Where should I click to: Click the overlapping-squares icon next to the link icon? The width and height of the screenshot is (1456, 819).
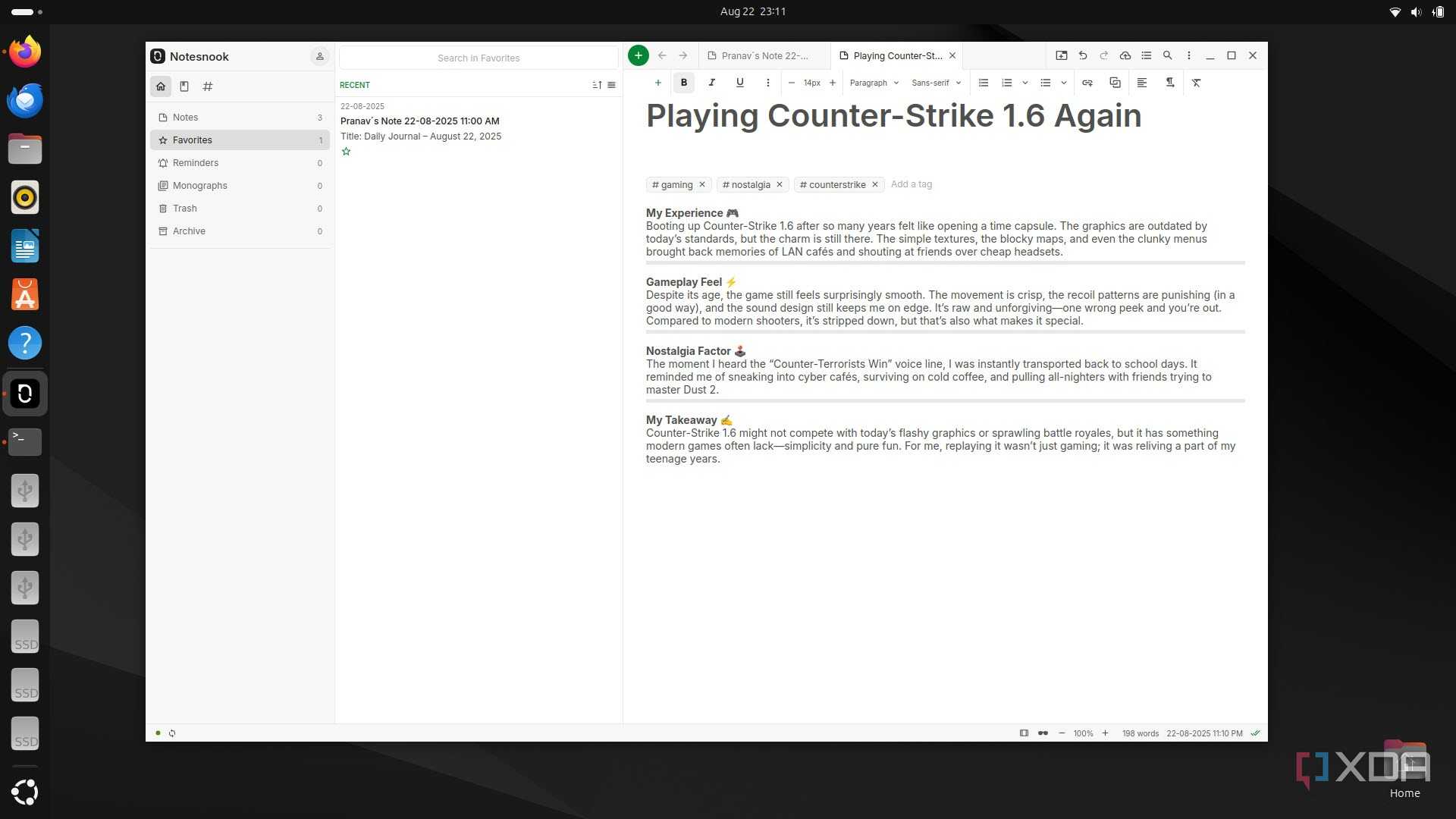(x=1115, y=83)
